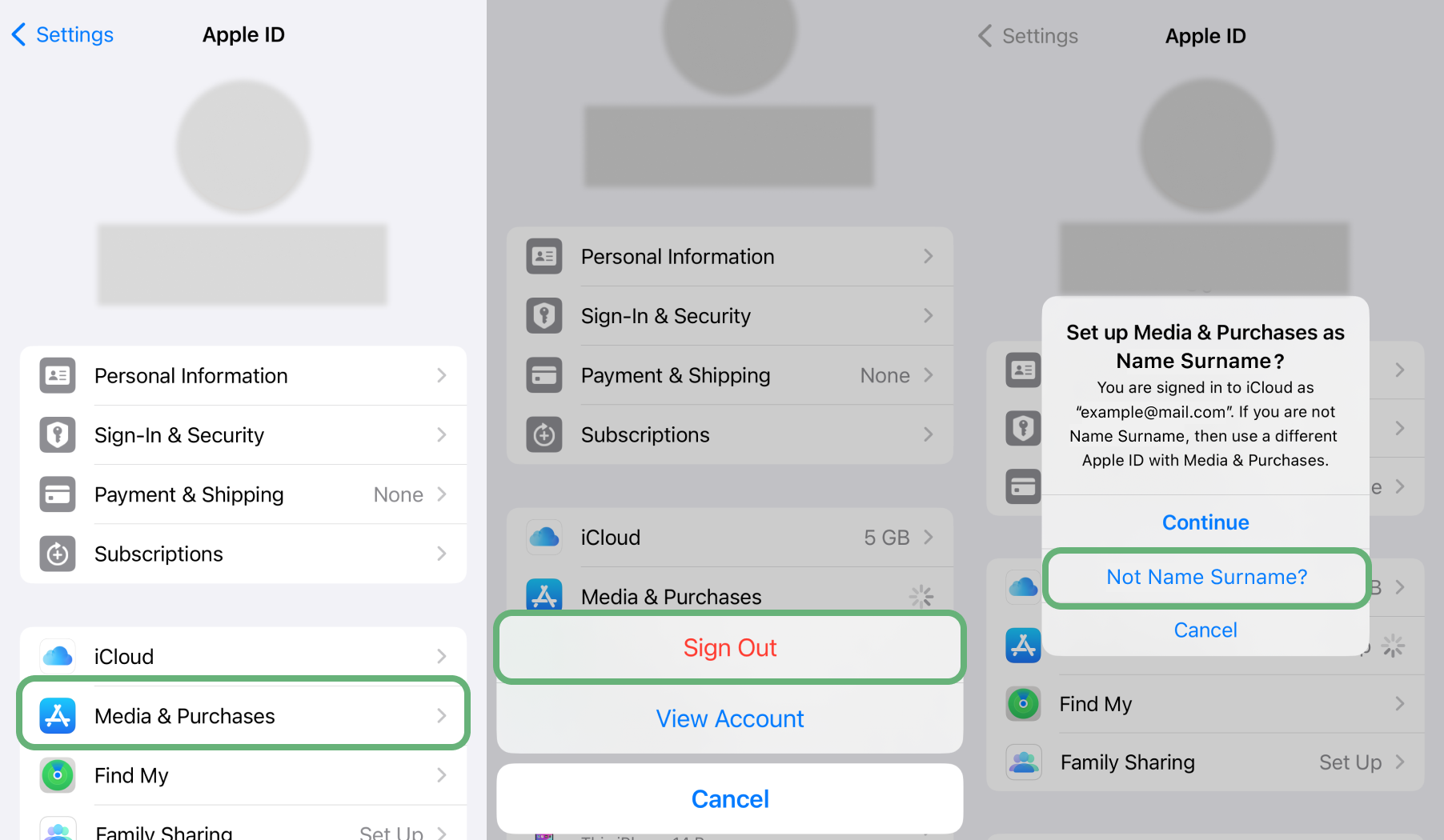Expand iCloud 5 GB chevron in middle panel
1444x840 pixels.
[929, 538]
